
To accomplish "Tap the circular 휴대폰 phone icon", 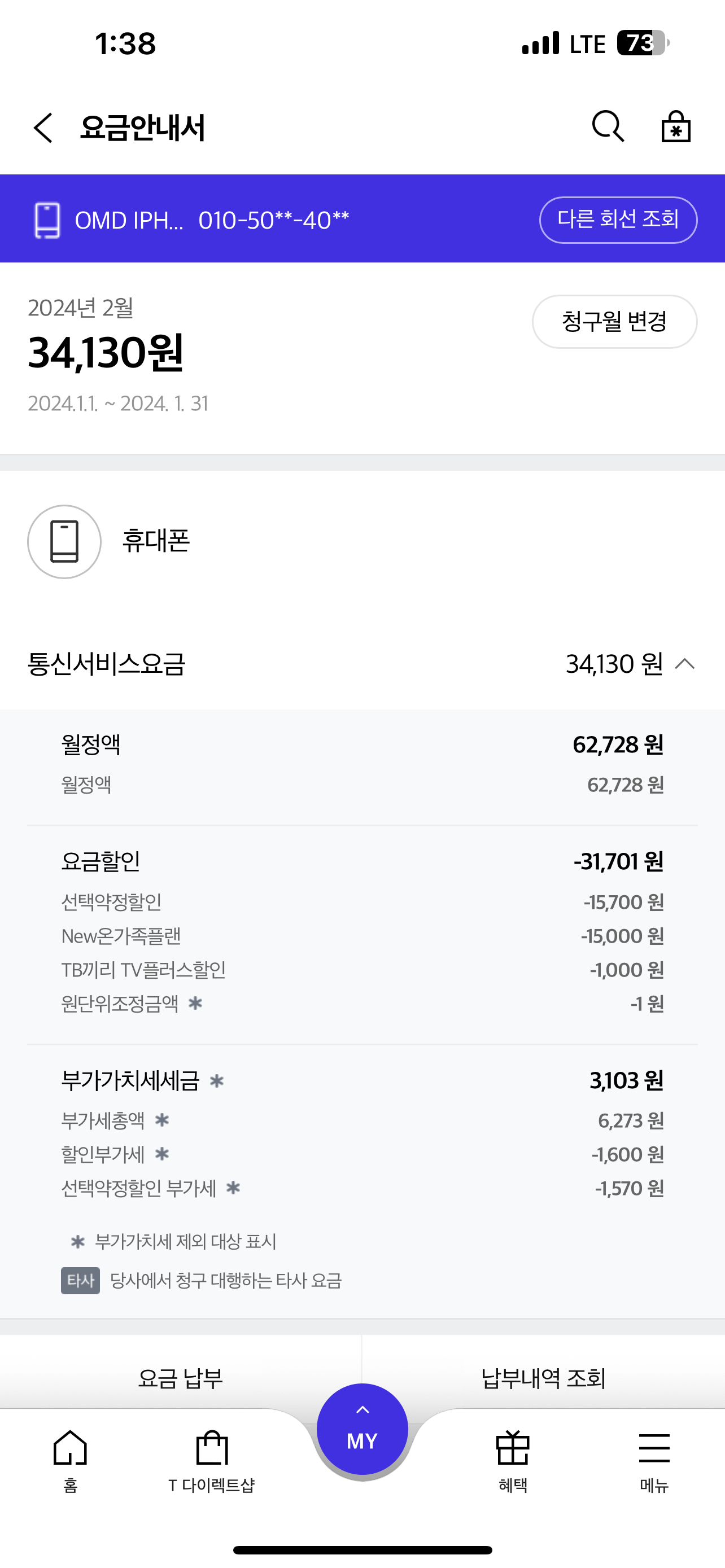I will [x=64, y=541].
